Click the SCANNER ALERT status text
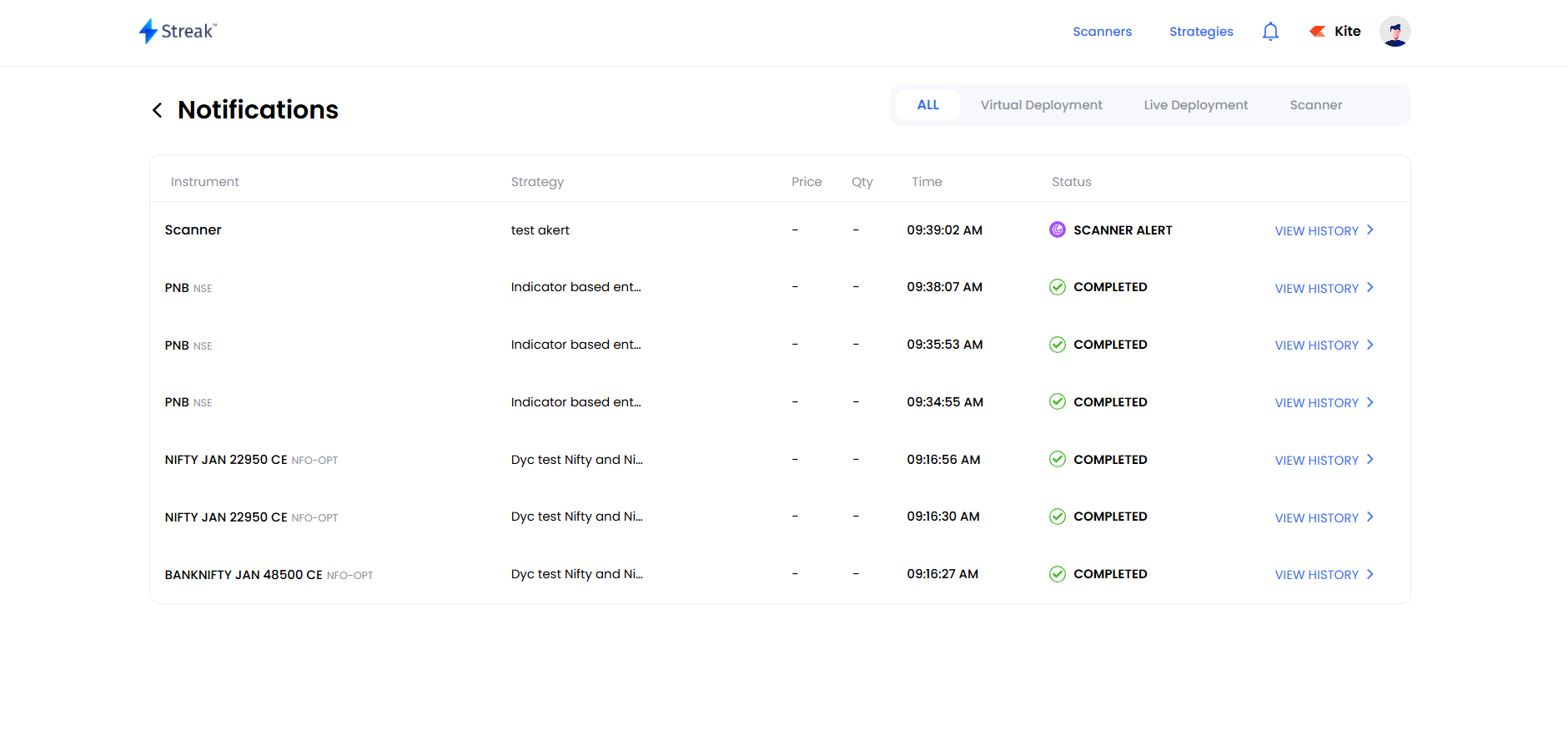 [1123, 230]
